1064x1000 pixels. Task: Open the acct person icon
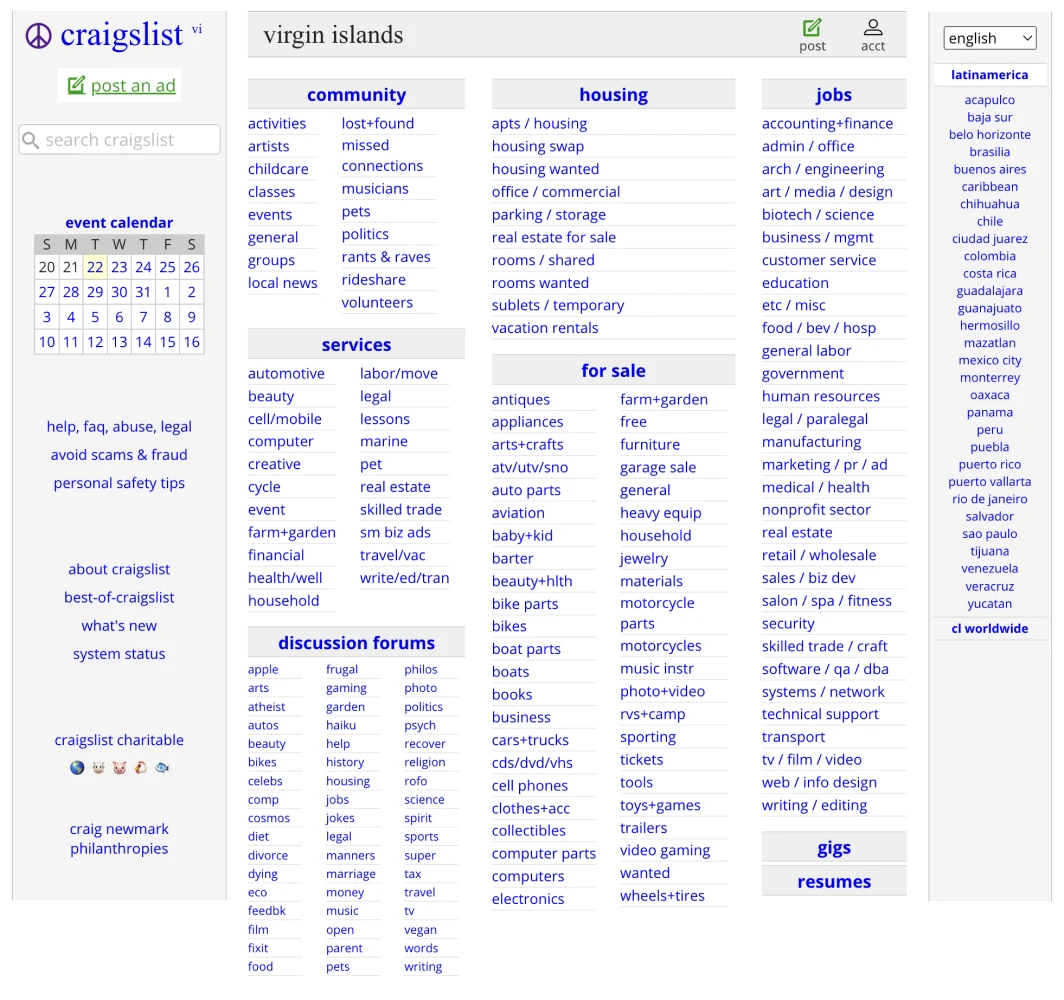(x=873, y=27)
